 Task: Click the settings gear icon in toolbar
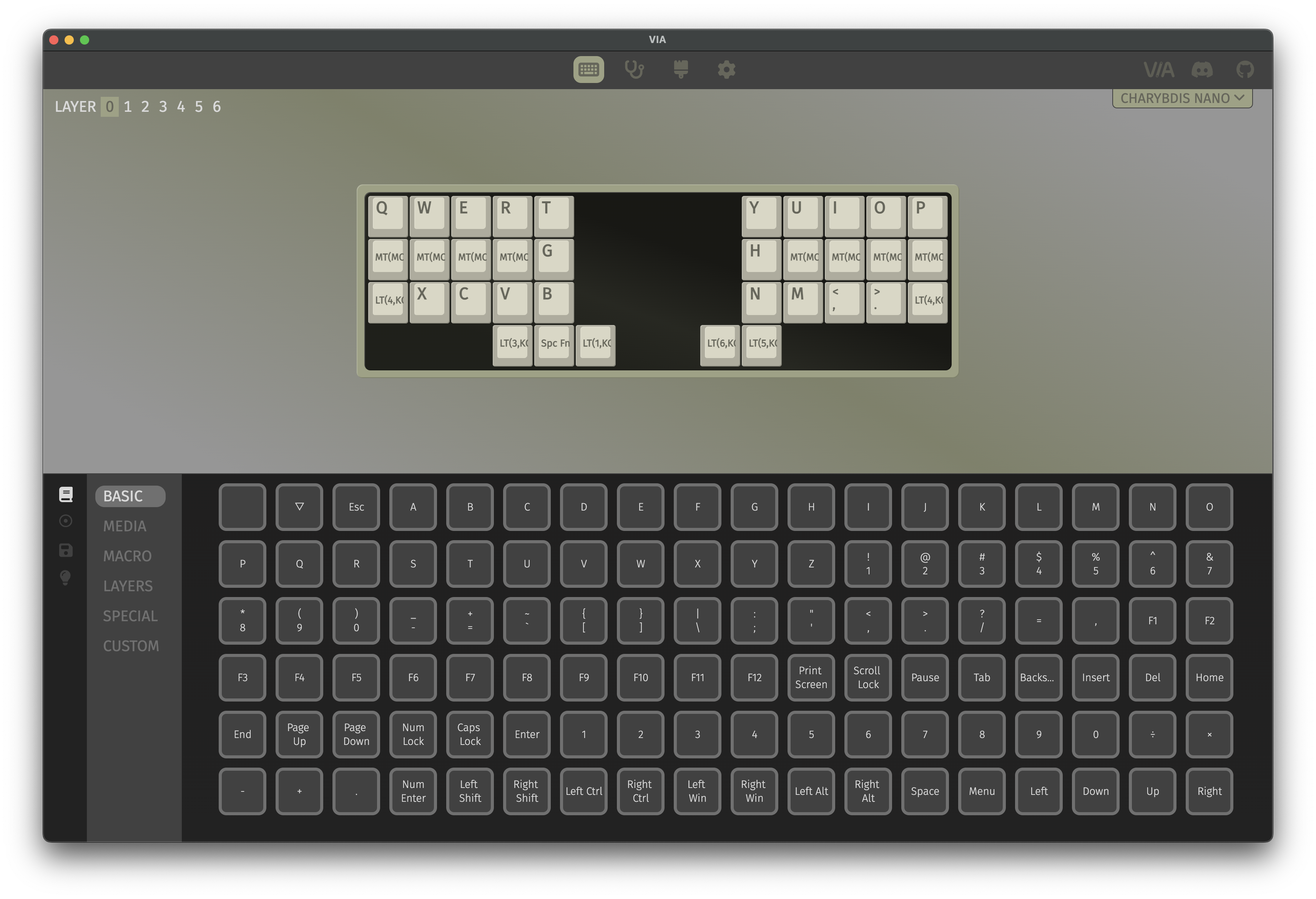tap(728, 69)
